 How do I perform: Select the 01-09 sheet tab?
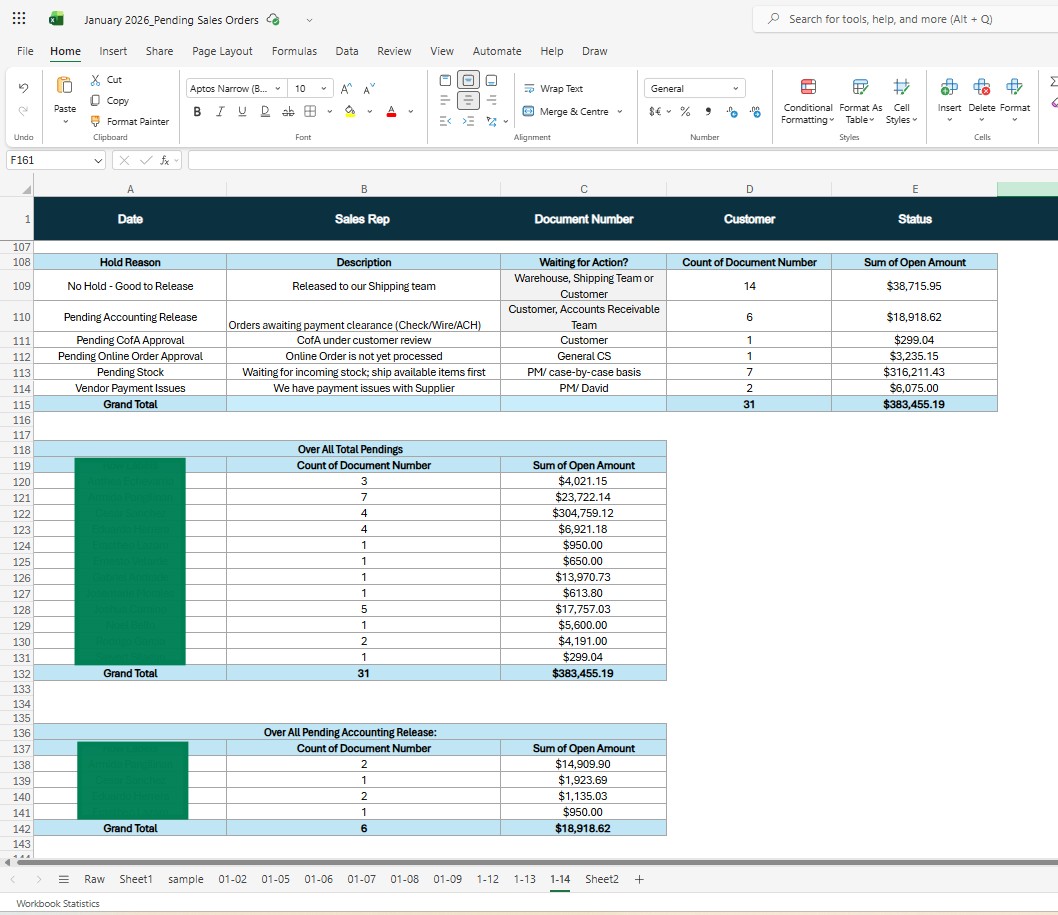pyautogui.click(x=447, y=879)
